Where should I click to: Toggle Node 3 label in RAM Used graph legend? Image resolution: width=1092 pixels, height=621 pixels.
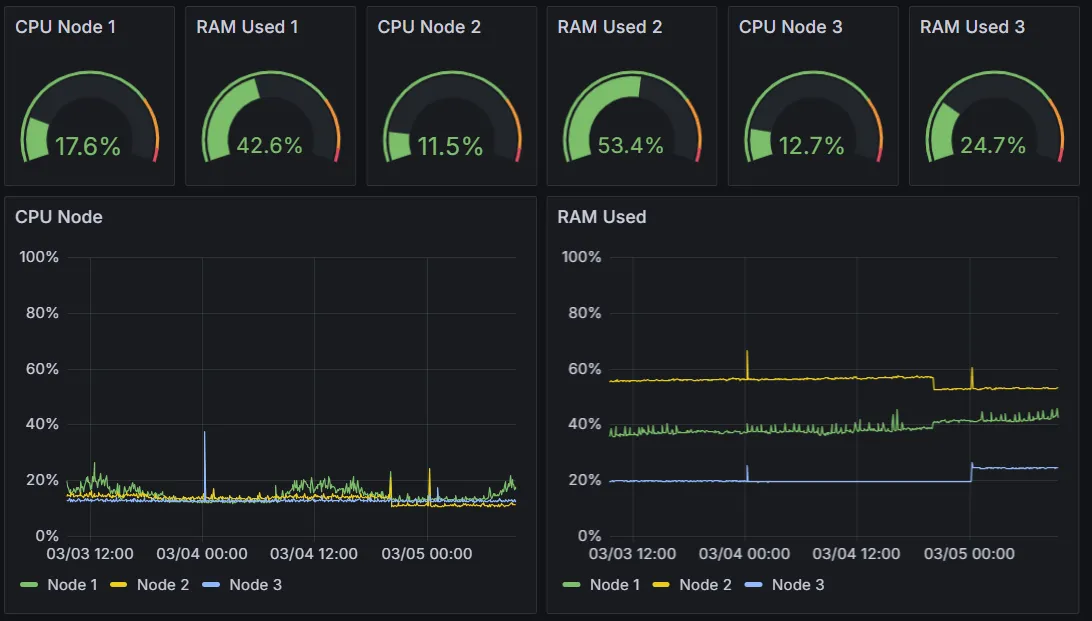coord(797,585)
